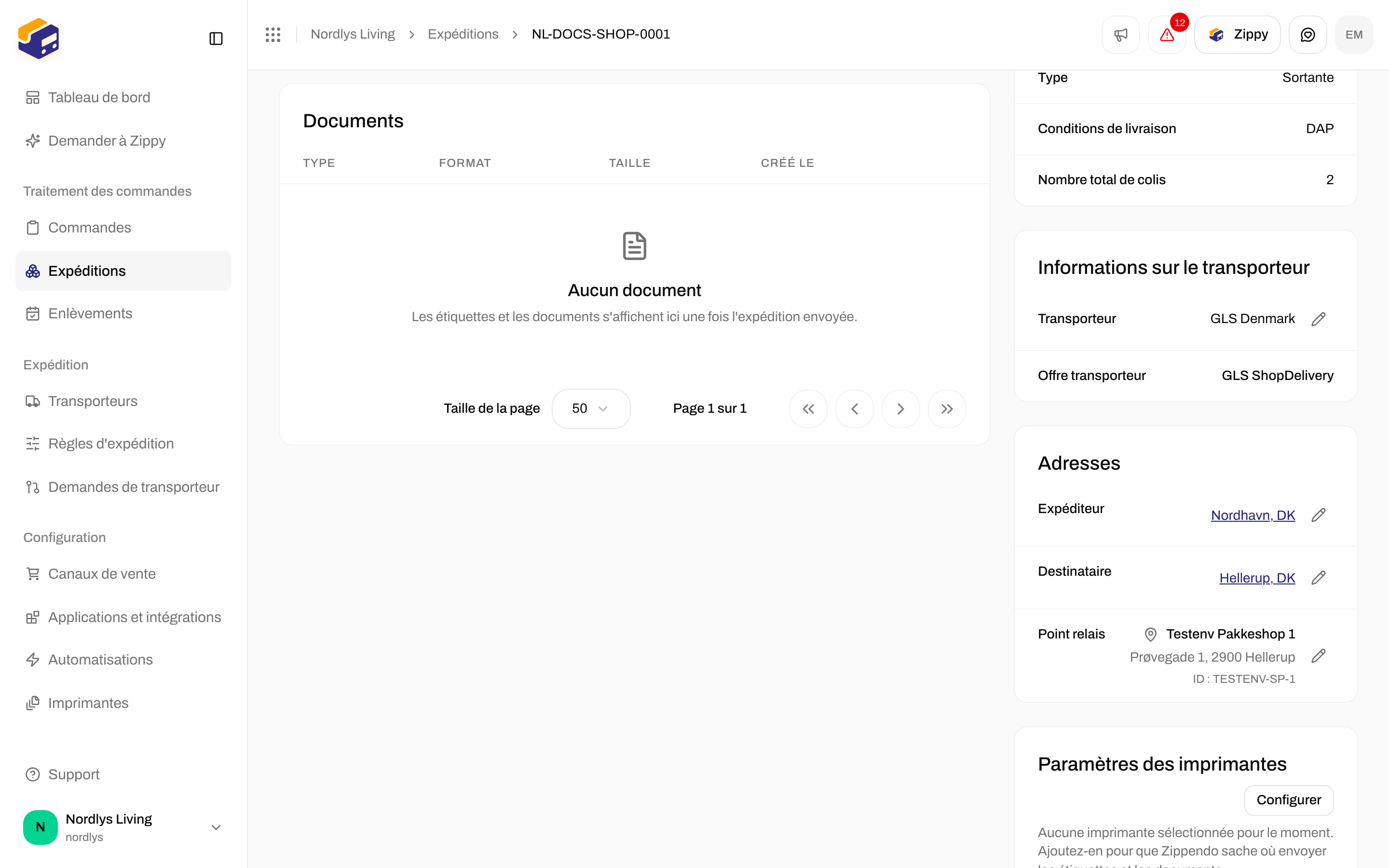The image size is (1389, 868).
Task: Open Transporteurs page
Action: [x=123, y=401]
